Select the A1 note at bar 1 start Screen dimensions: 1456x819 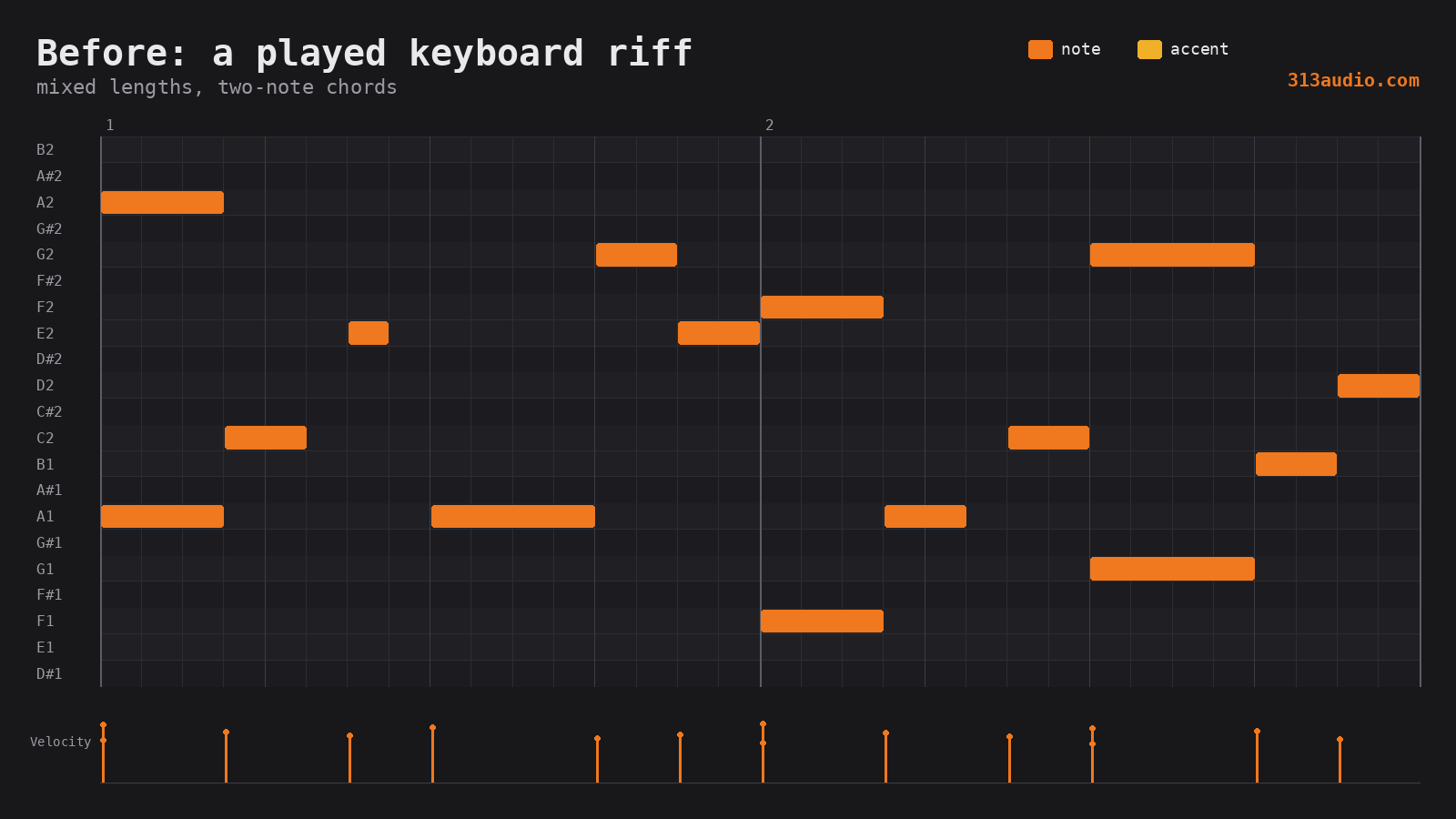coord(162,516)
